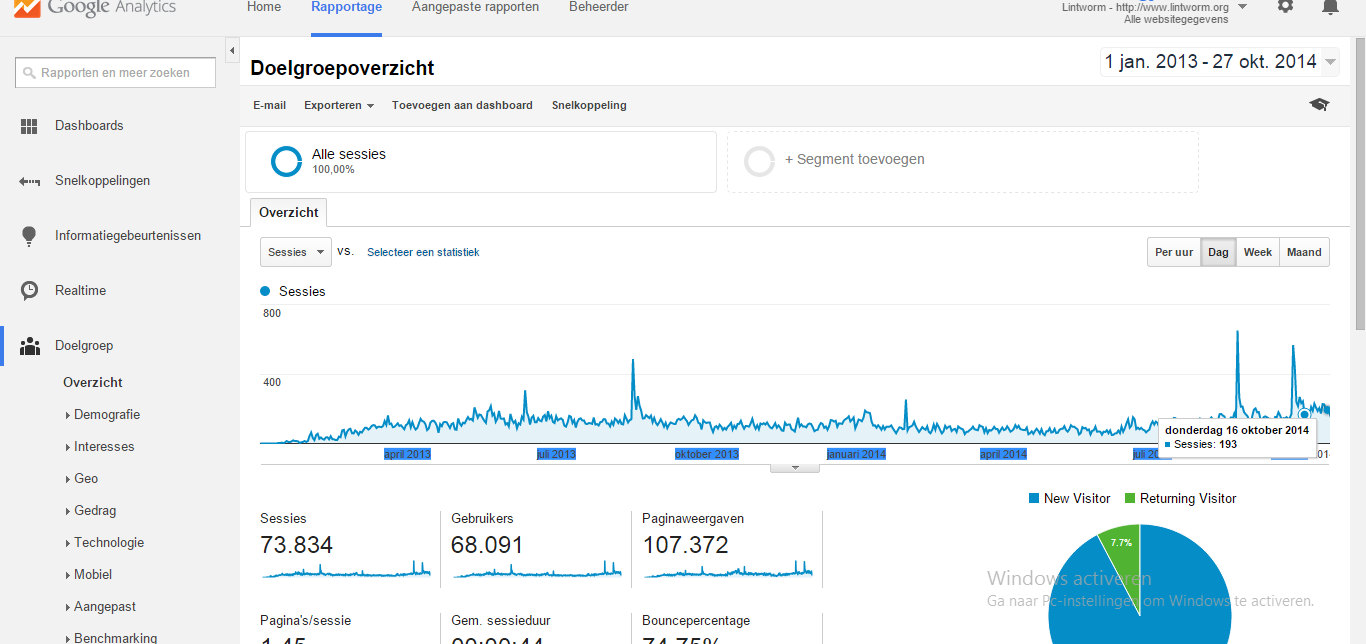Click the 16 oktober 2014 data point
The width and height of the screenshot is (1366, 644).
(x=1304, y=414)
